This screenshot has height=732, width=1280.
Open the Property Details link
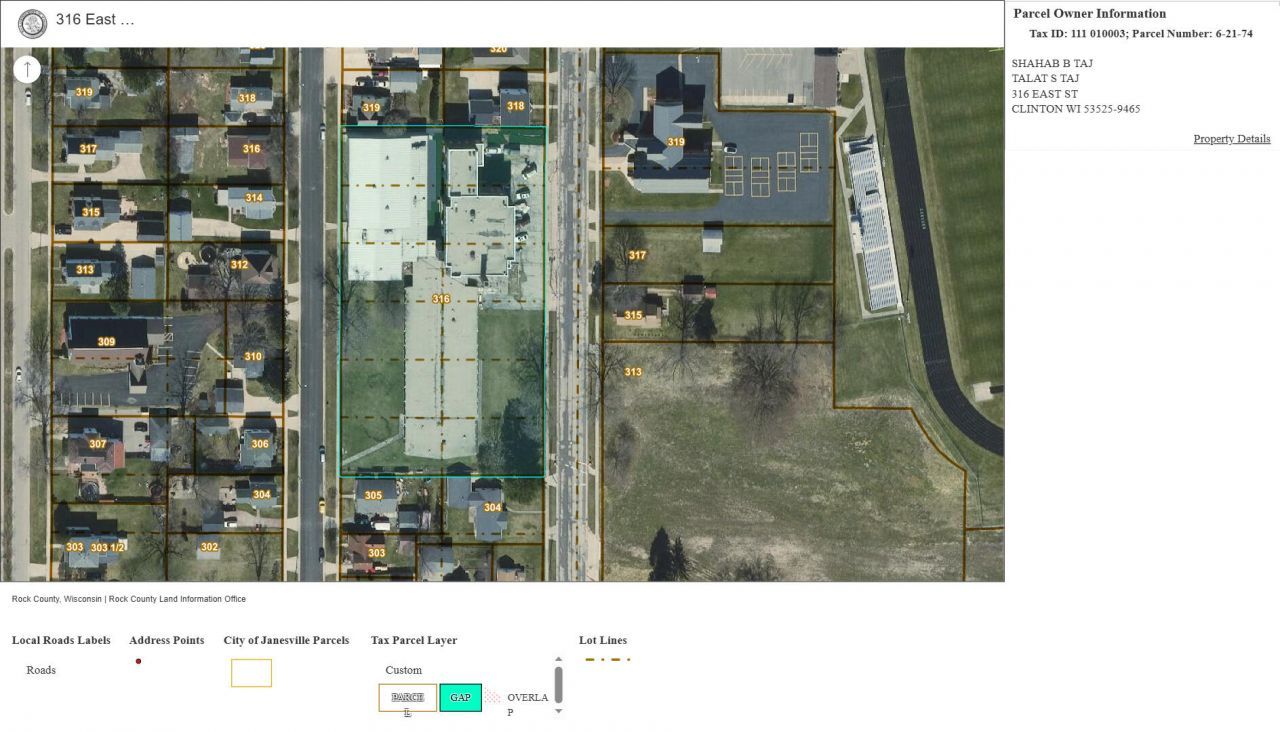[x=1231, y=139]
